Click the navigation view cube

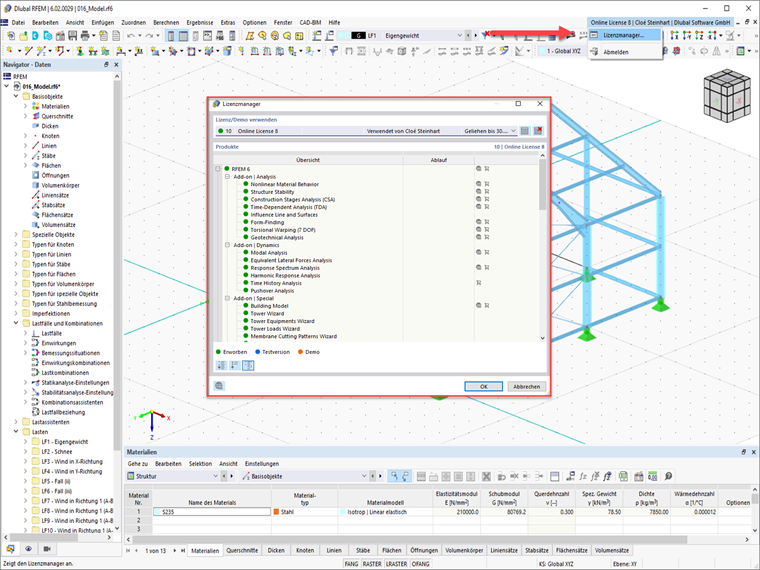tap(727, 98)
